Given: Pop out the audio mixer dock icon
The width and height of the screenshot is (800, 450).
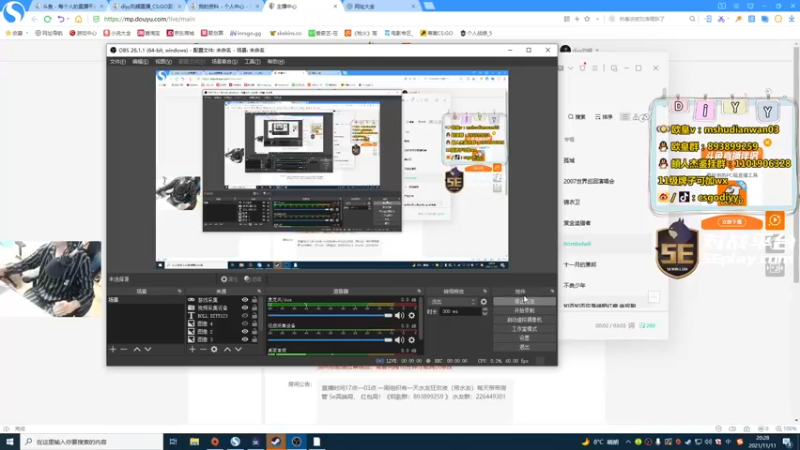Looking at the screenshot, I should click(419, 291).
